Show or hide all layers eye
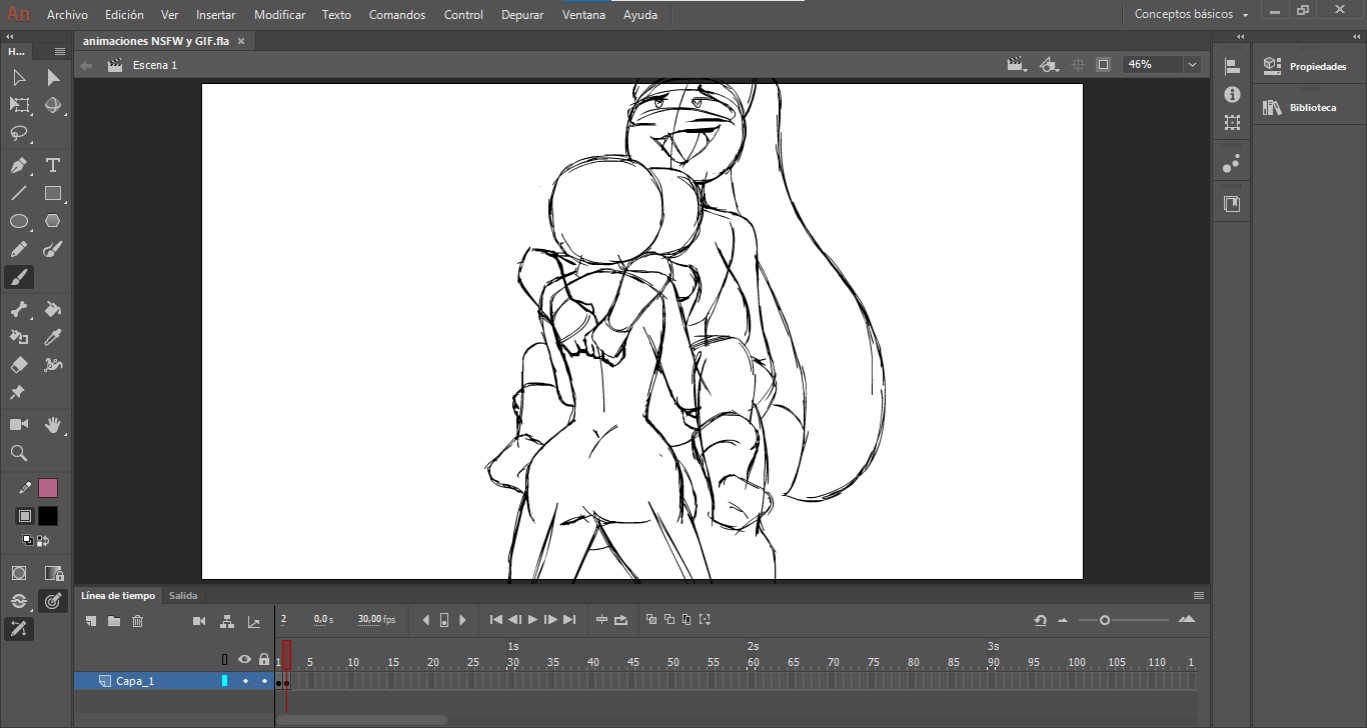 pos(244,659)
